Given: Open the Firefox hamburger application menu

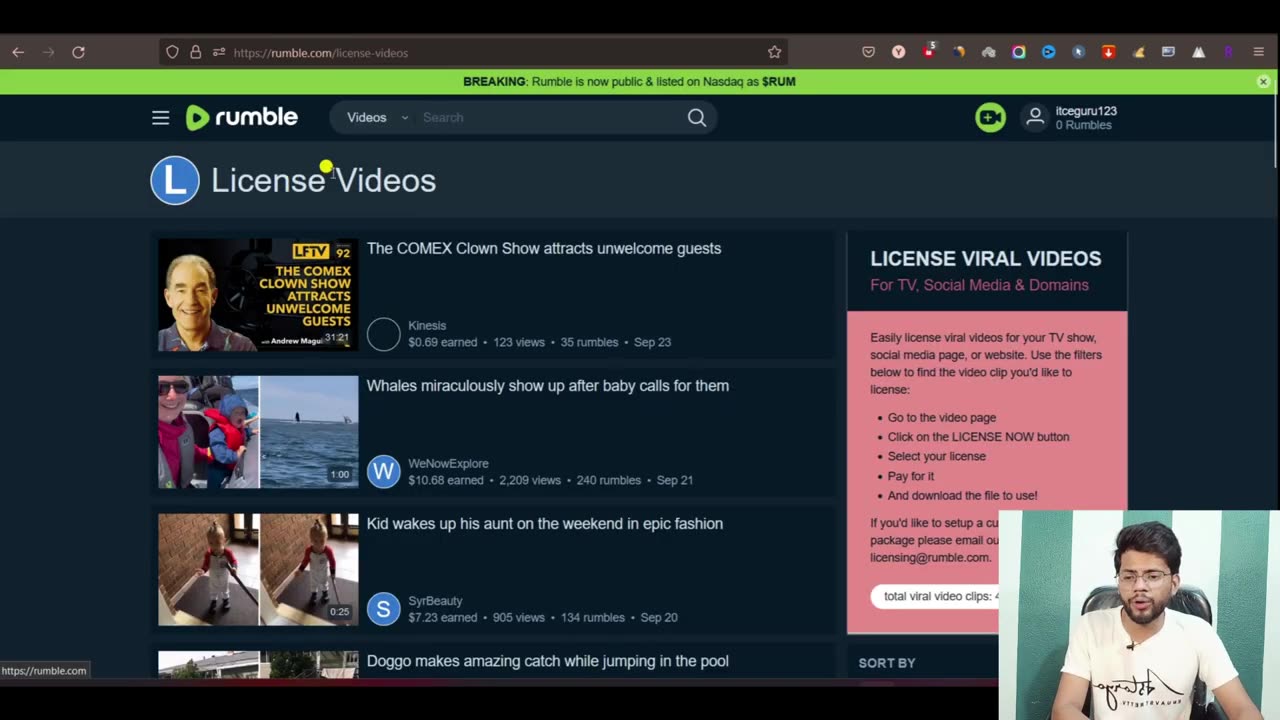Looking at the screenshot, I should (1258, 52).
